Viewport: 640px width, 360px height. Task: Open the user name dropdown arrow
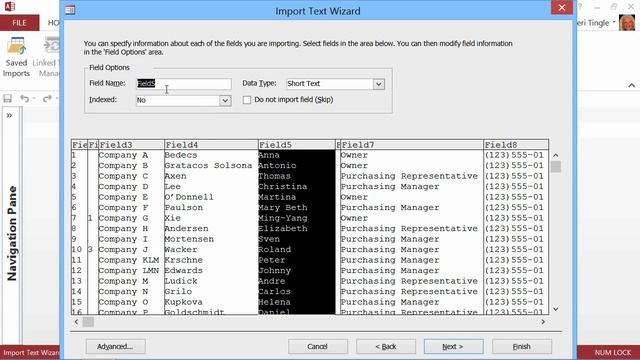point(614,22)
